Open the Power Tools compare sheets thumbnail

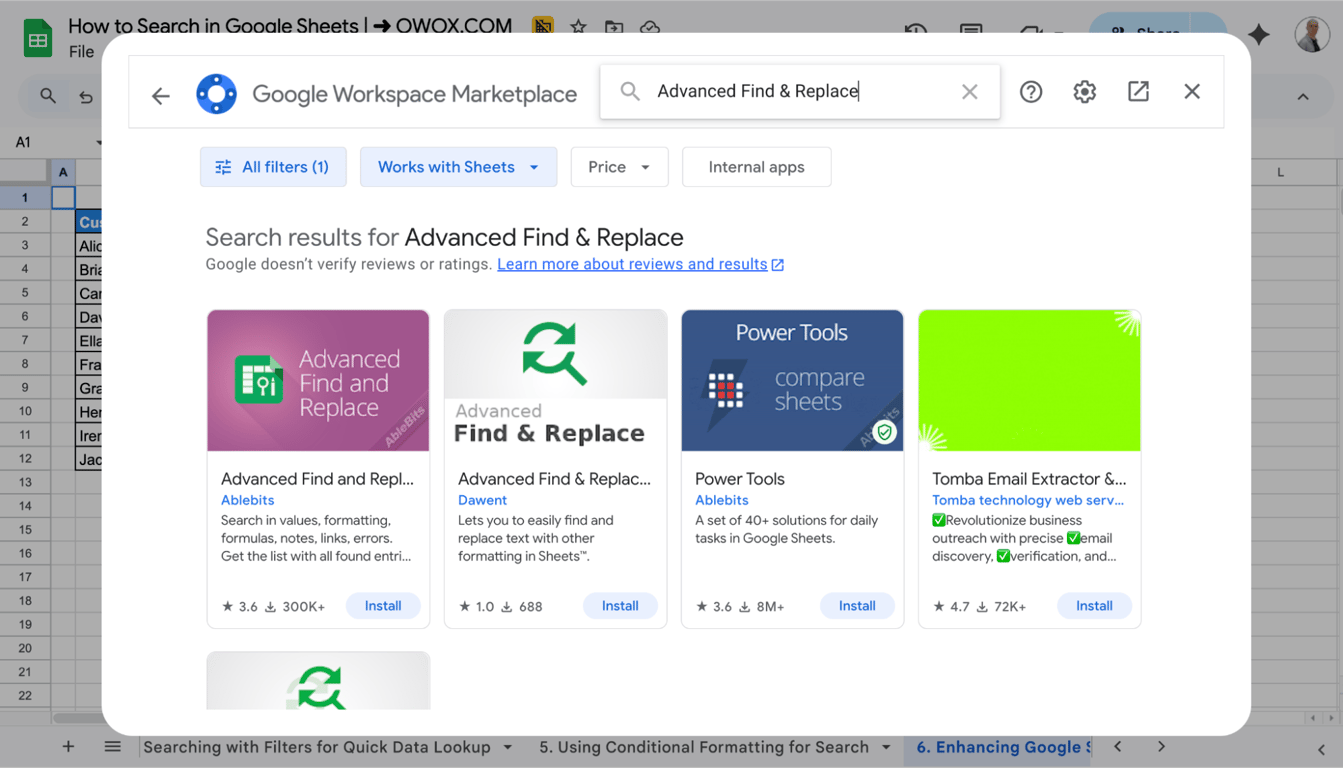coord(792,380)
